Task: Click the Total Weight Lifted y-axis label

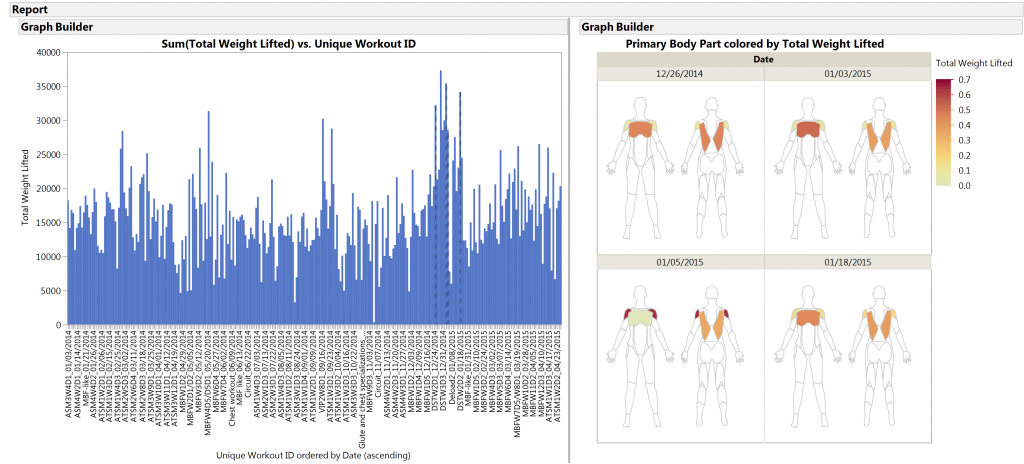Action: [25, 188]
